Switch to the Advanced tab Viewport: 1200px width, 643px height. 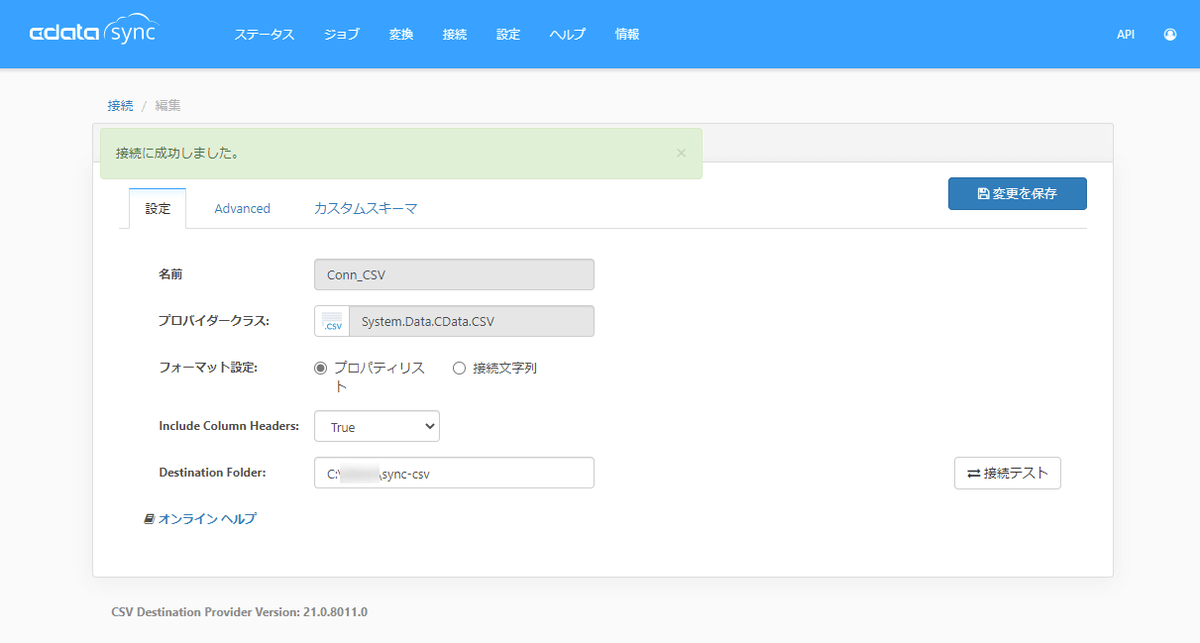pyautogui.click(x=242, y=208)
